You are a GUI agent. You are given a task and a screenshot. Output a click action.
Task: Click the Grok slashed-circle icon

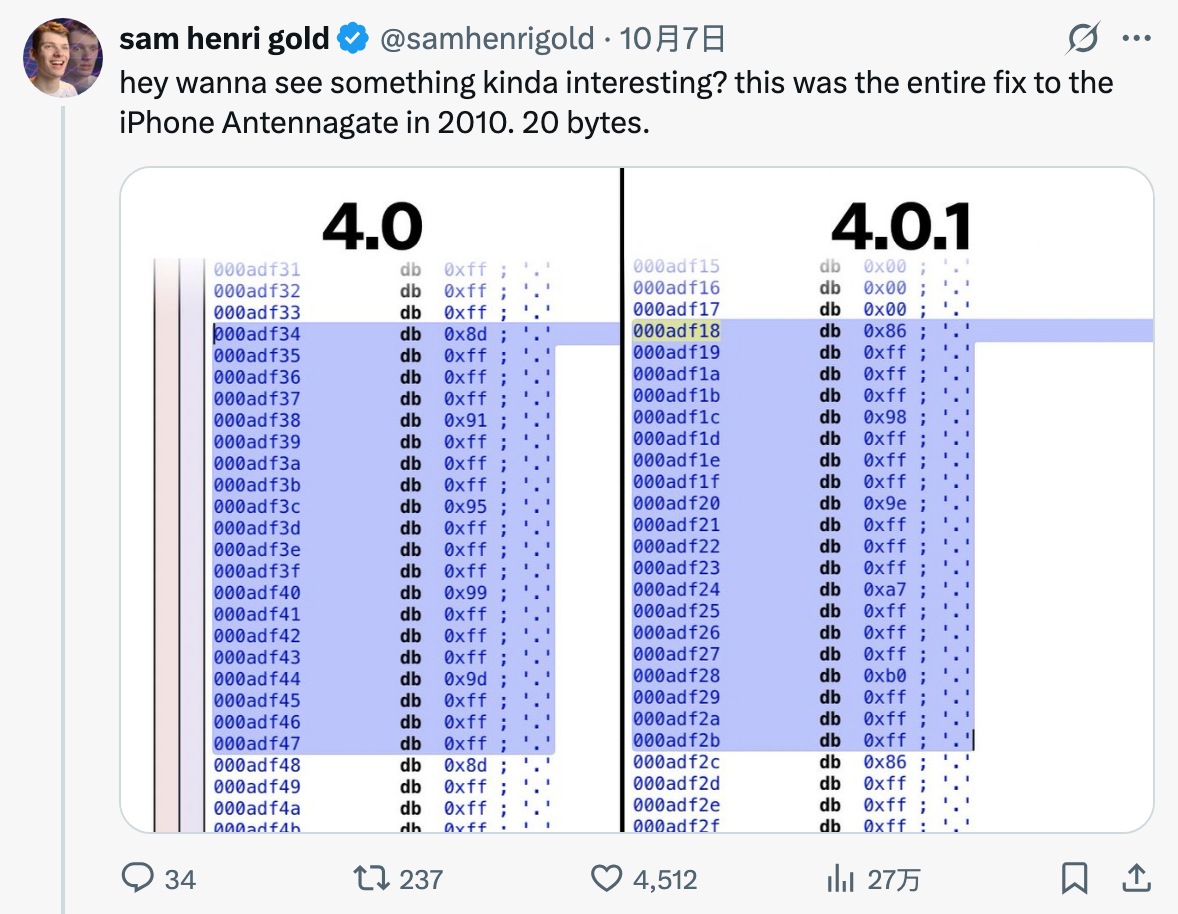click(1084, 39)
